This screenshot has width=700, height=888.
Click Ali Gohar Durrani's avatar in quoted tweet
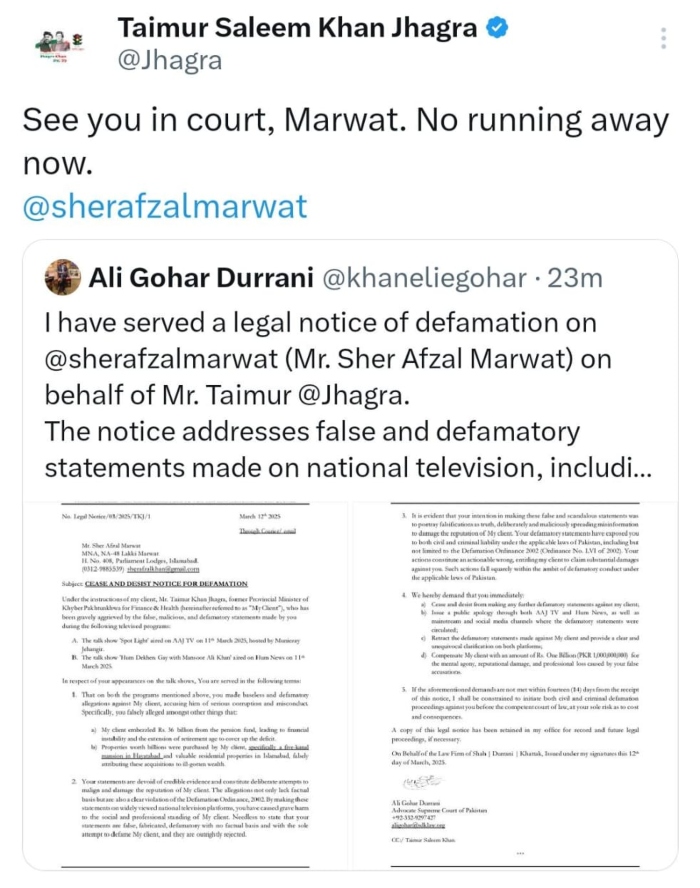click(x=63, y=277)
